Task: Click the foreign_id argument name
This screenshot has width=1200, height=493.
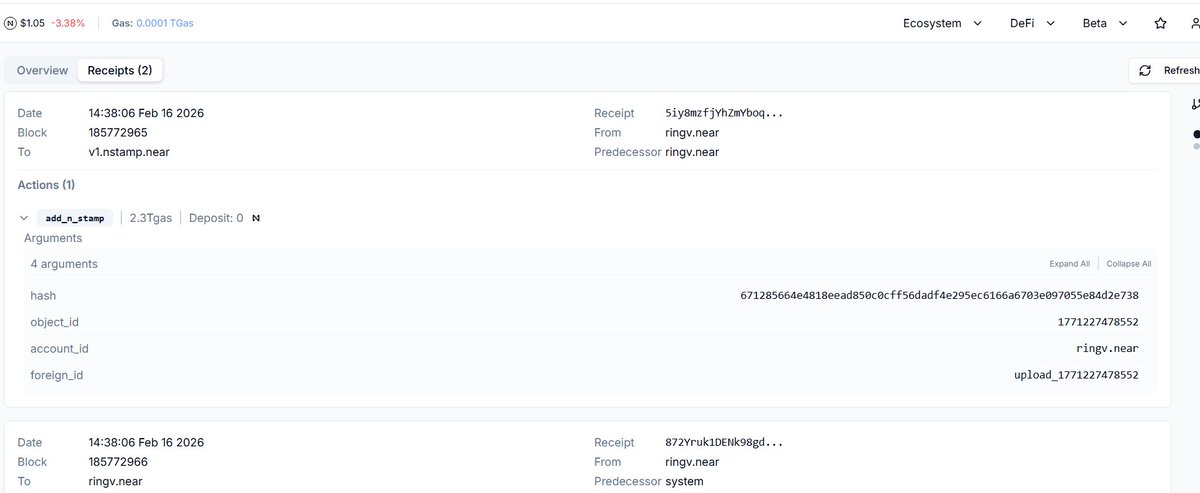Action: click(57, 375)
